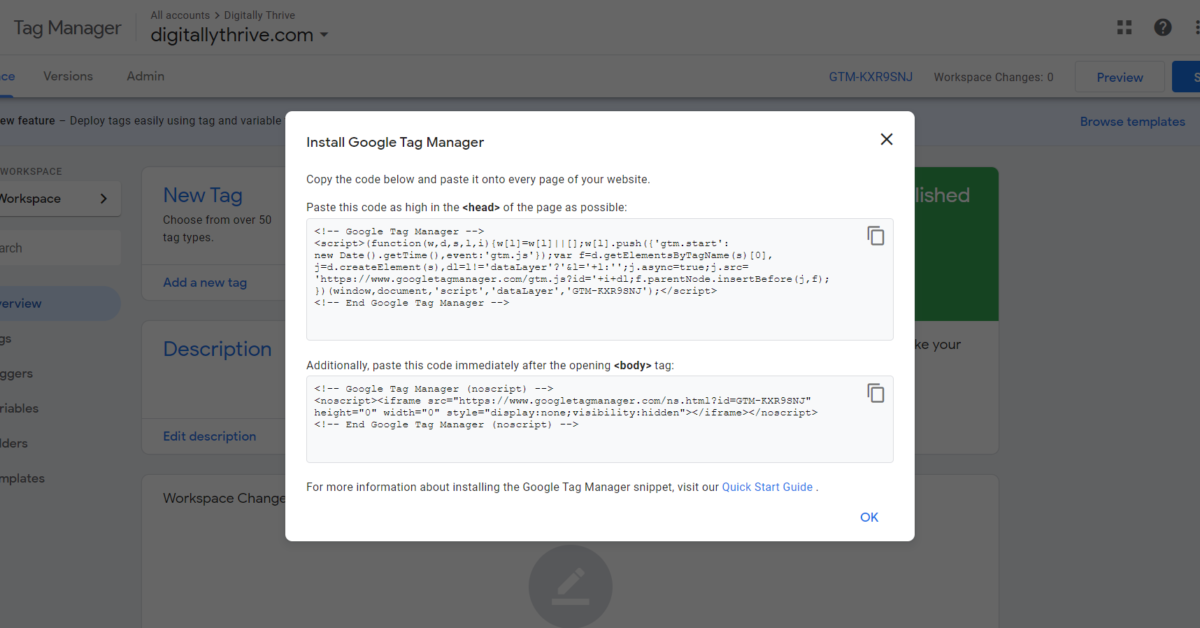The image size is (1200, 628).
Task: Open the help question mark icon
Action: [1162, 27]
